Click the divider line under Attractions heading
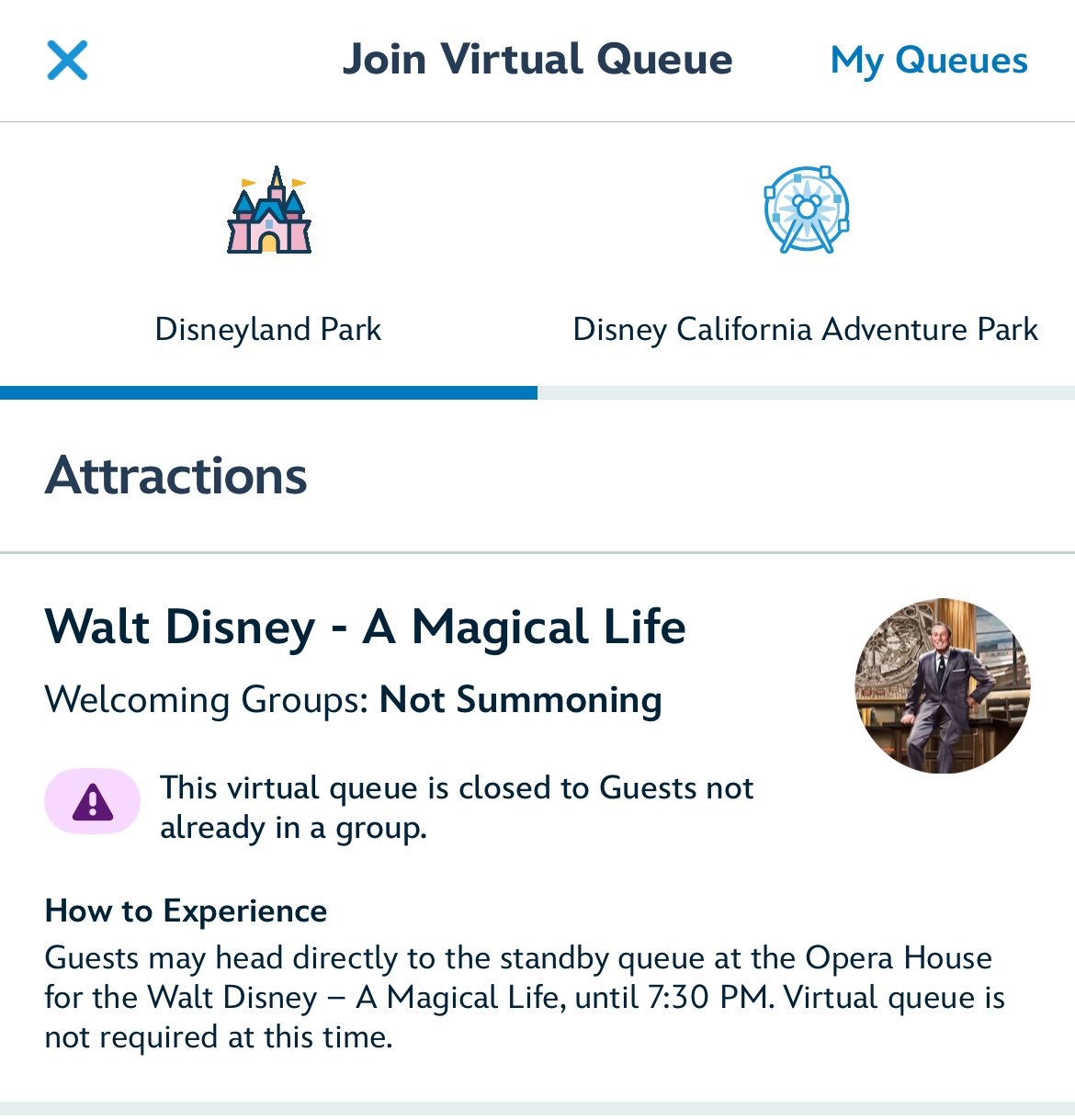The width and height of the screenshot is (1075, 1120). [537, 553]
